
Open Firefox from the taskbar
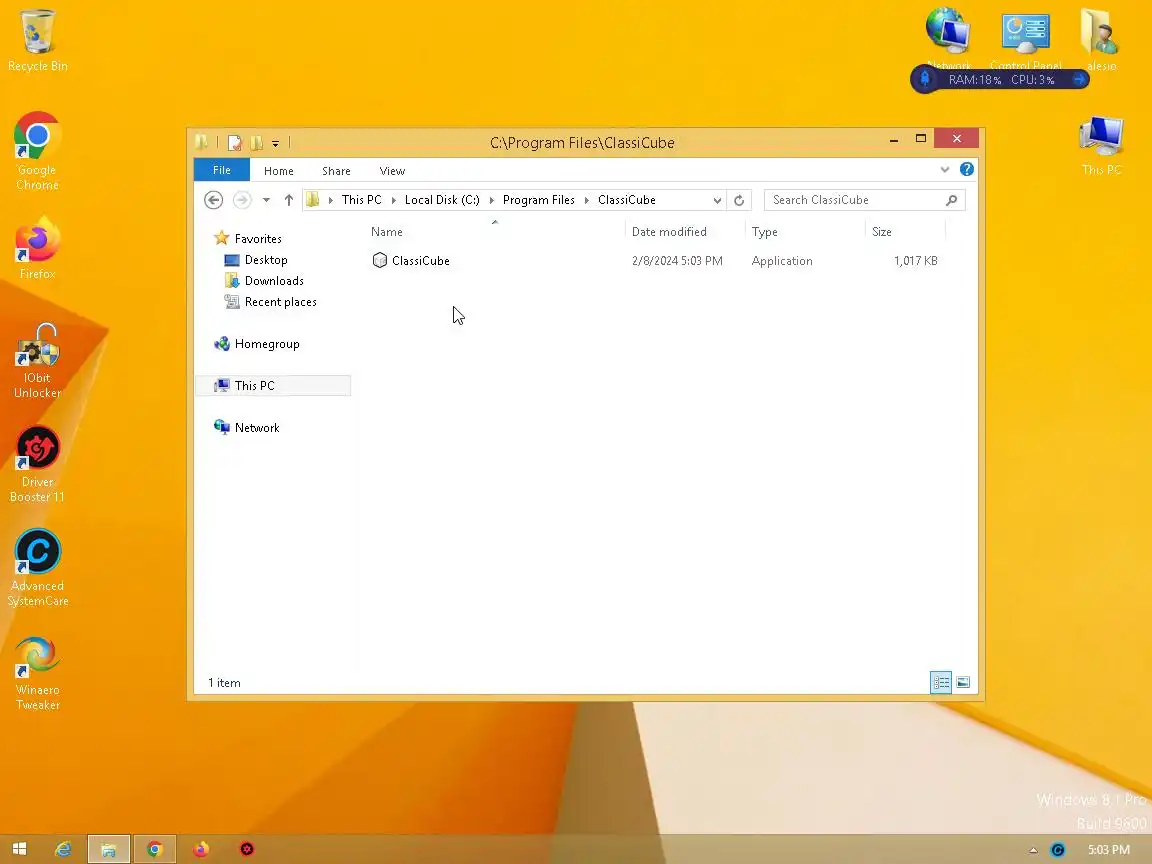(x=201, y=849)
